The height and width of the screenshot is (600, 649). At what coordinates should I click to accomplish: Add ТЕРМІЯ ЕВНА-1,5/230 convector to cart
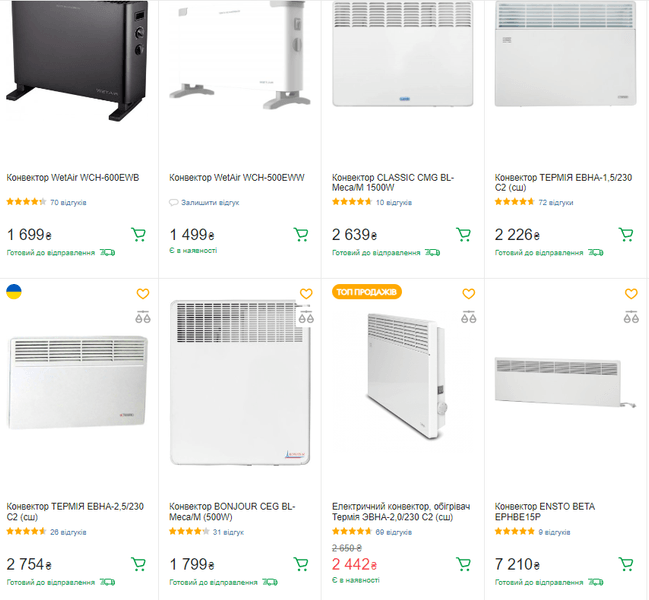pyautogui.click(x=626, y=235)
